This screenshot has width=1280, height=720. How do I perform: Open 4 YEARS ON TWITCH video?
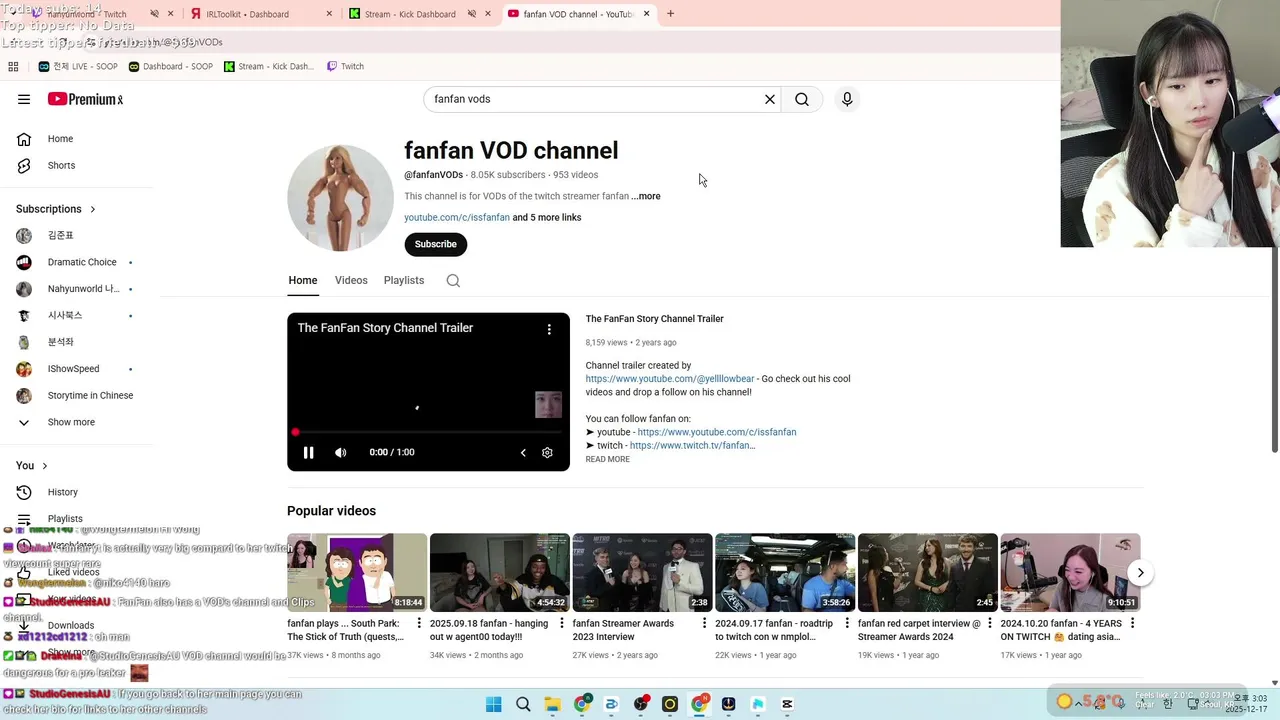[1070, 573]
